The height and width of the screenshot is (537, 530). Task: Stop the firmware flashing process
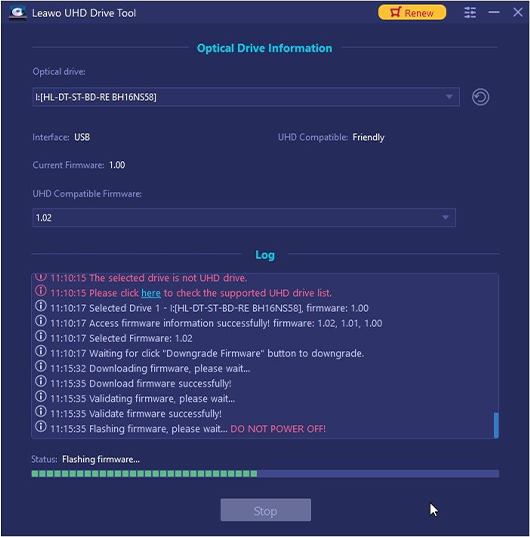tap(266, 510)
